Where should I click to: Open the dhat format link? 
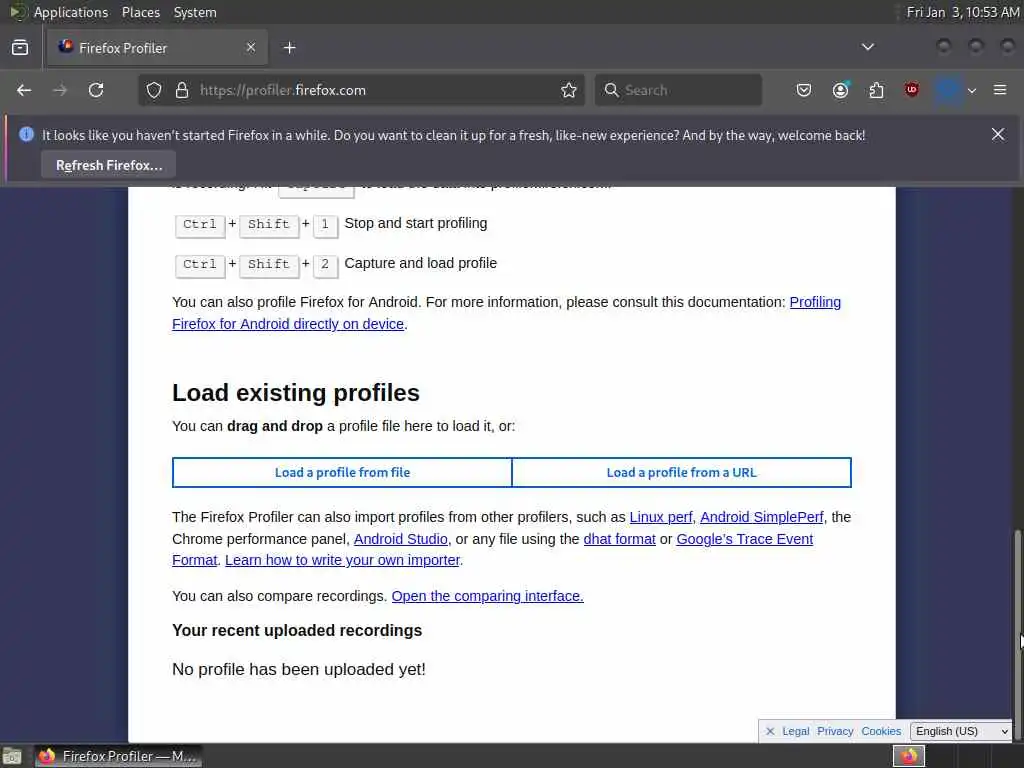pyautogui.click(x=619, y=539)
